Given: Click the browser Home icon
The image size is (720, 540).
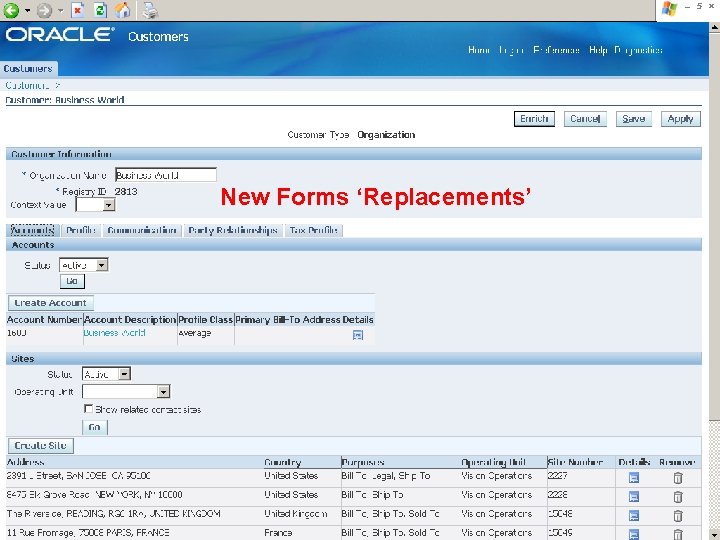Looking at the screenshot, I should pyautogui.click(x=123, y=10).
